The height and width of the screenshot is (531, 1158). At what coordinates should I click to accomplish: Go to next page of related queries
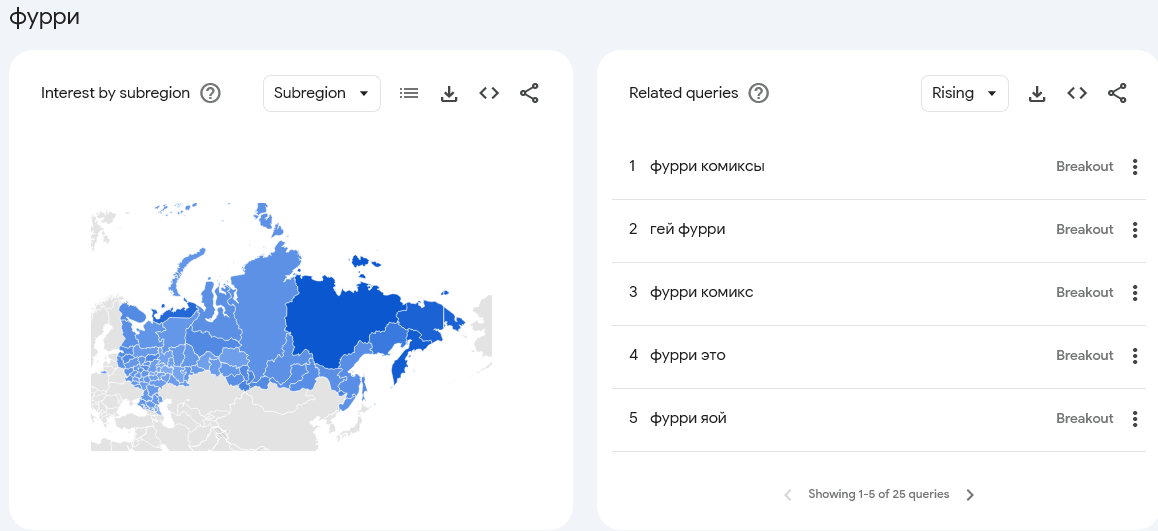click(x=970, y=495)
